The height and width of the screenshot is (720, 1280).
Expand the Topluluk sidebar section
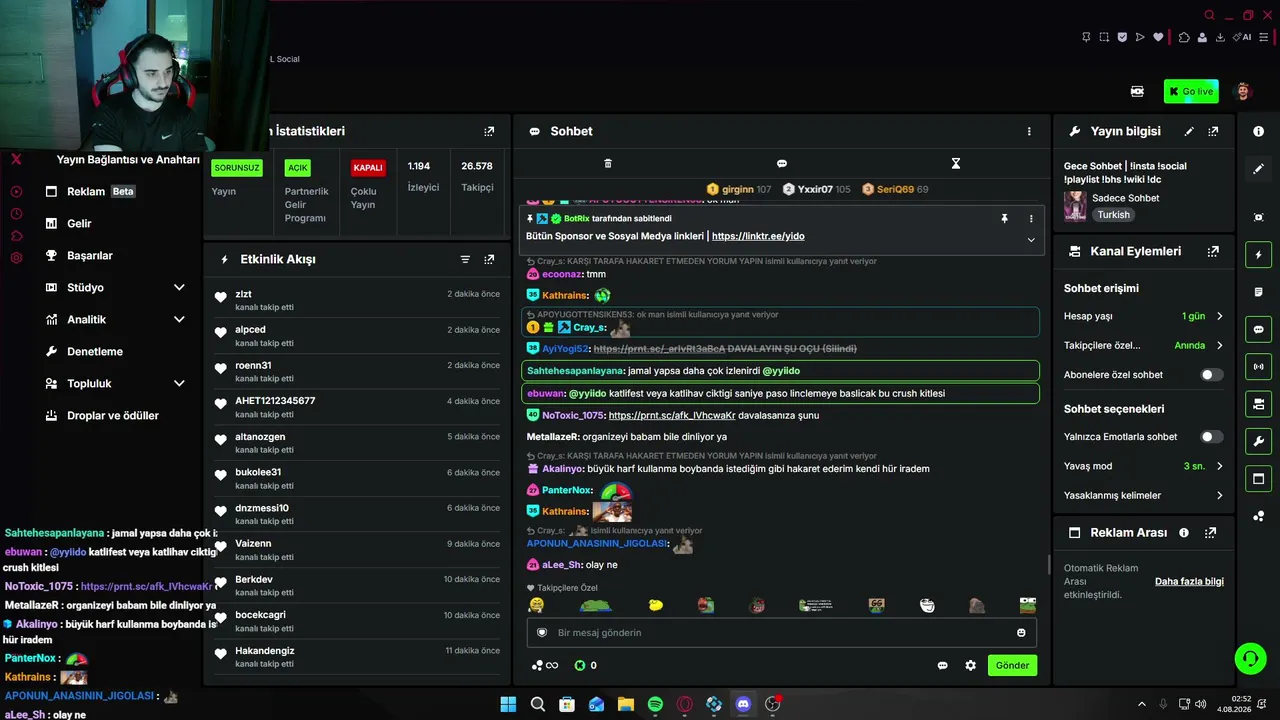click(179, 384)
